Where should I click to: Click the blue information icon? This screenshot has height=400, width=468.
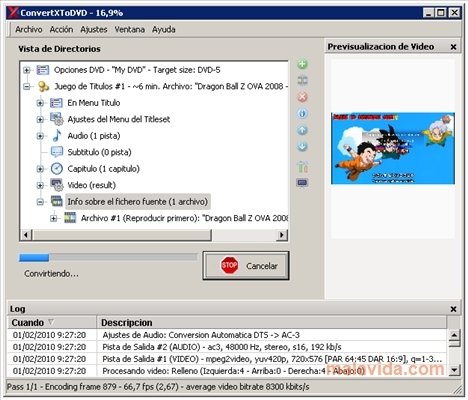302,114
